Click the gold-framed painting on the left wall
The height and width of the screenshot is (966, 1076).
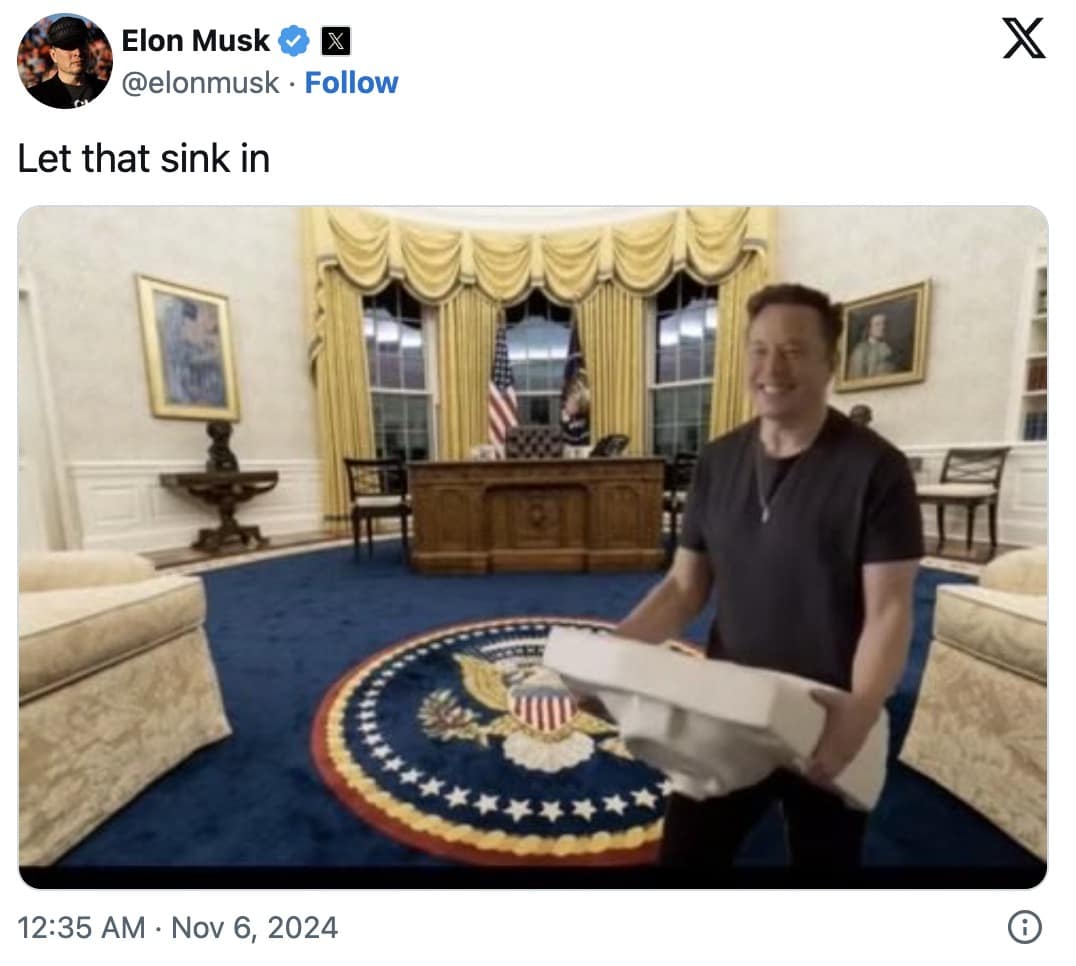click(188, 348)
